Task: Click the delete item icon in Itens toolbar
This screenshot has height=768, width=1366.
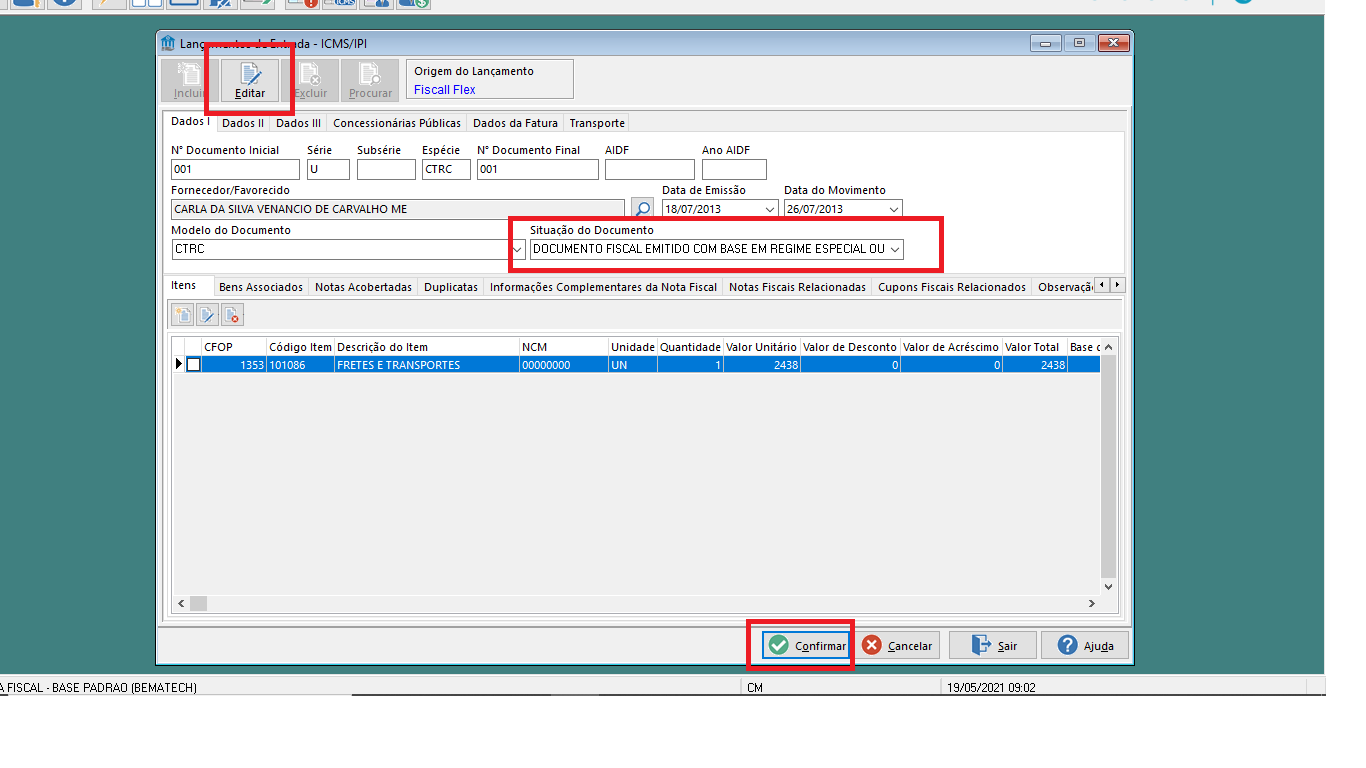Action: [232, 315]
